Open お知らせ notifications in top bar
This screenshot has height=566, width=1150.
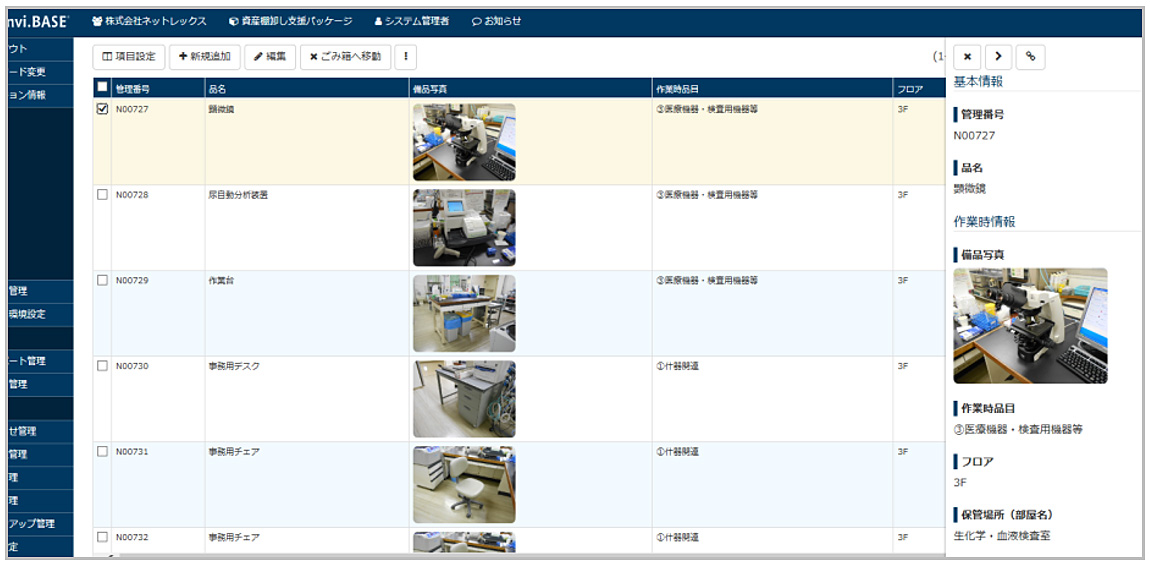click(497, 21)
